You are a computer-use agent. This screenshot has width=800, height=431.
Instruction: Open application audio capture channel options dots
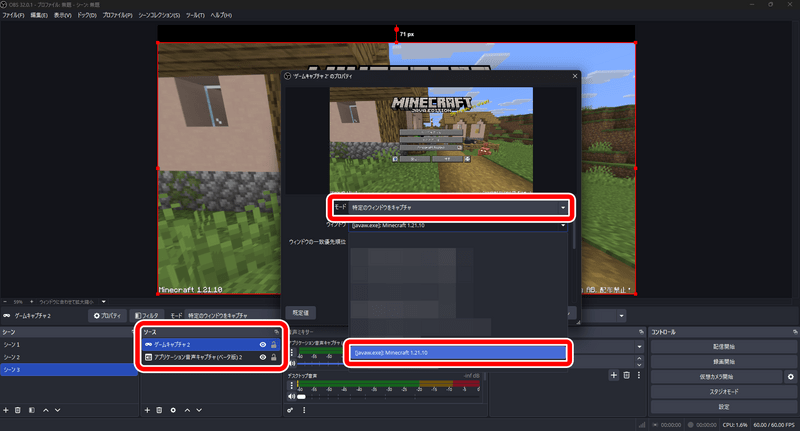292,352
